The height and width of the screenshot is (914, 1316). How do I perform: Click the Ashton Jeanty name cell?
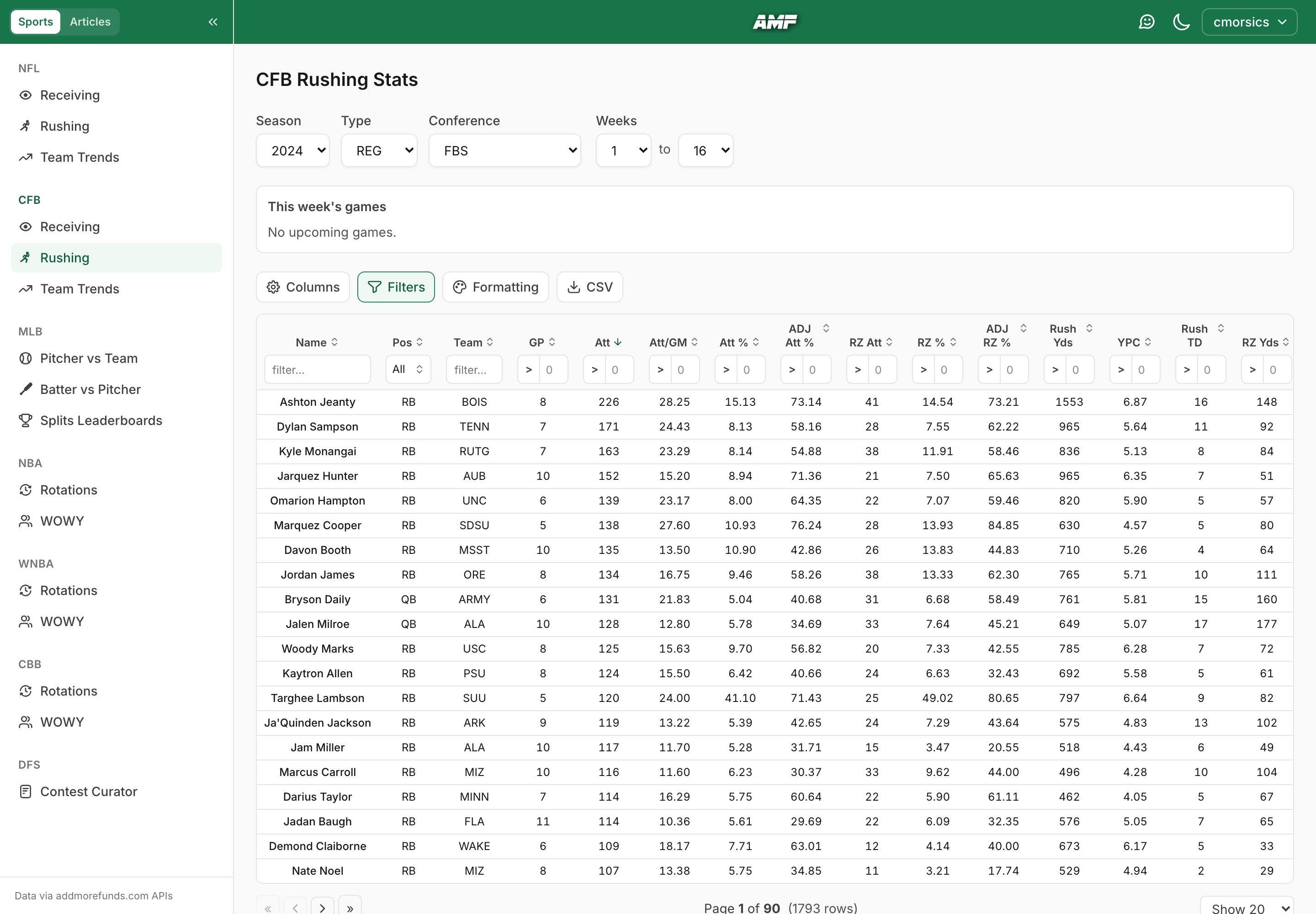[317, 402]
